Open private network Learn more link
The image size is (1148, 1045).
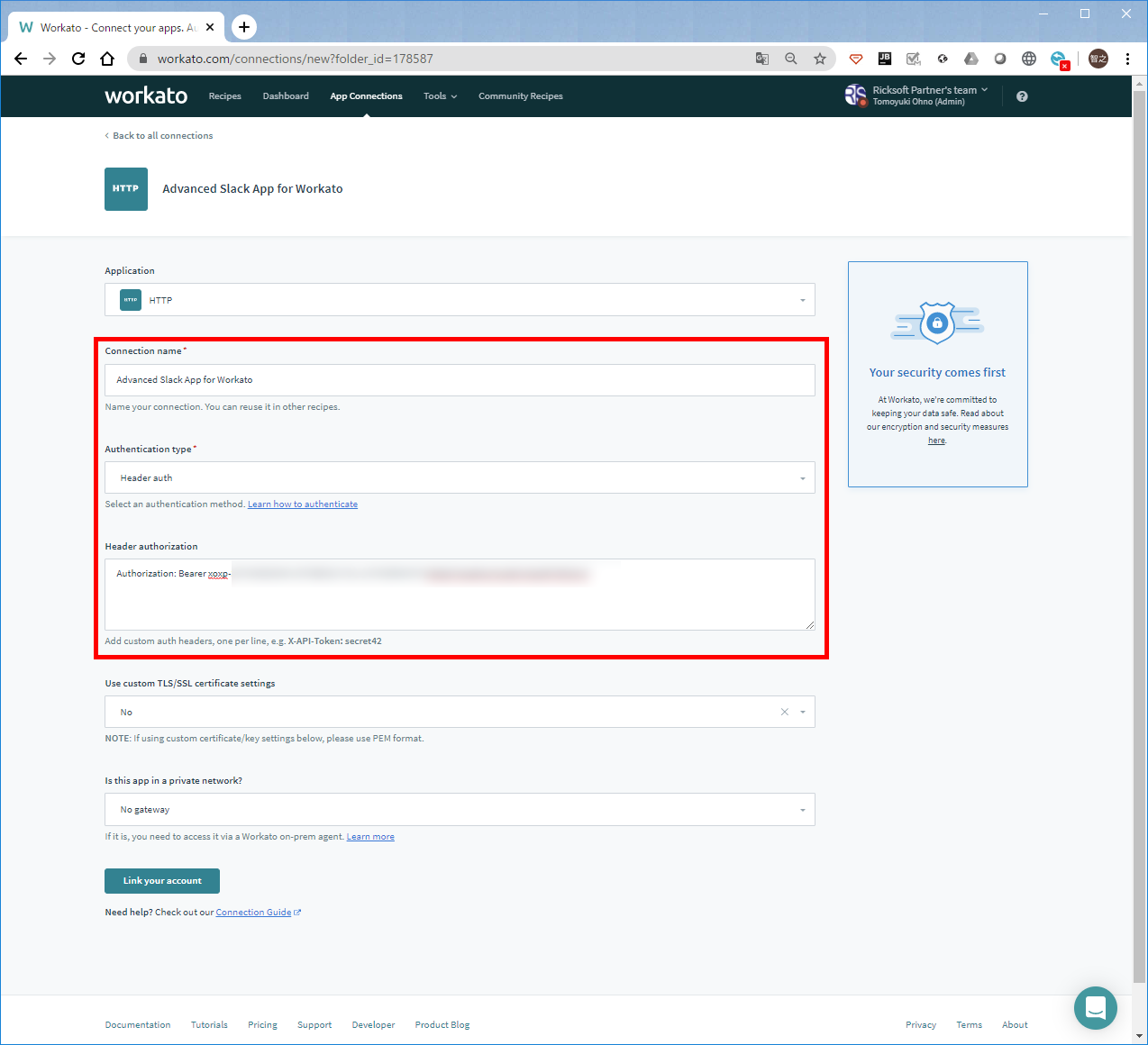(x=370, y=837)
